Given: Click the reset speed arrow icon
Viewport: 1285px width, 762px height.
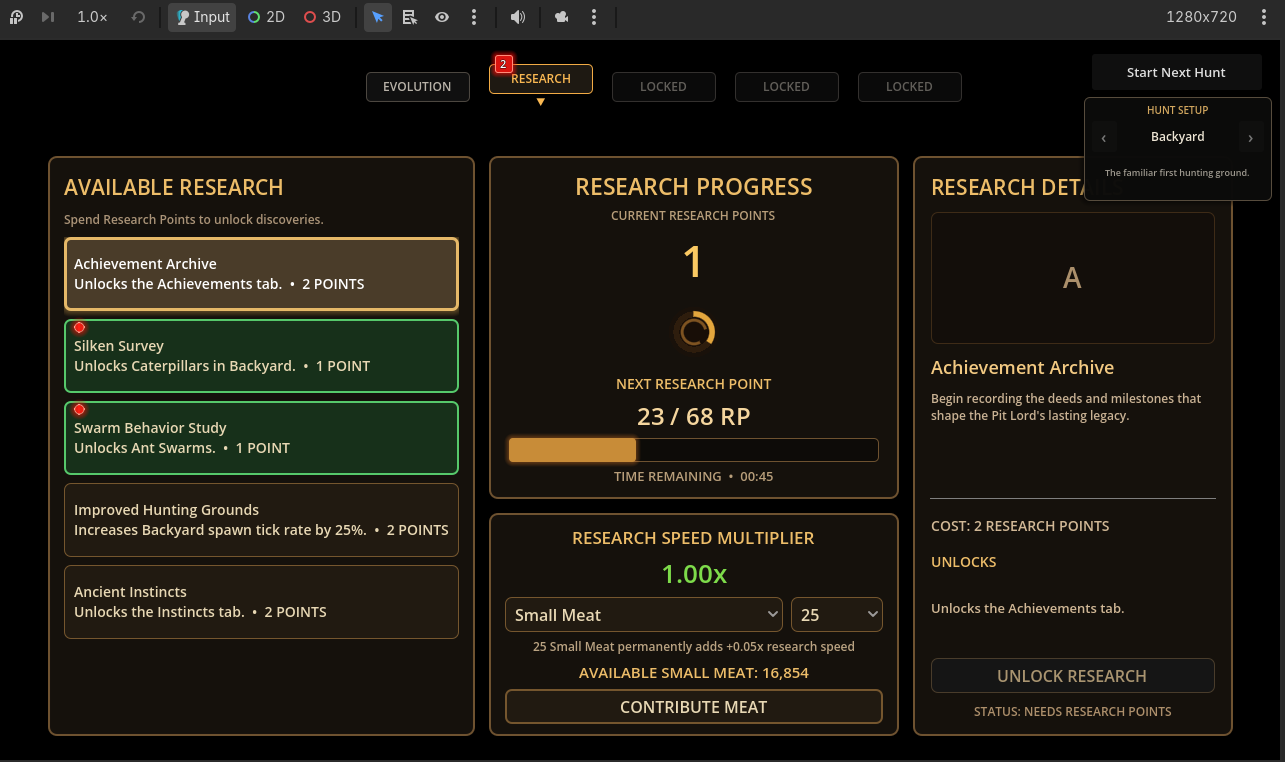Looking at the screenshot, I should (139, 17).
